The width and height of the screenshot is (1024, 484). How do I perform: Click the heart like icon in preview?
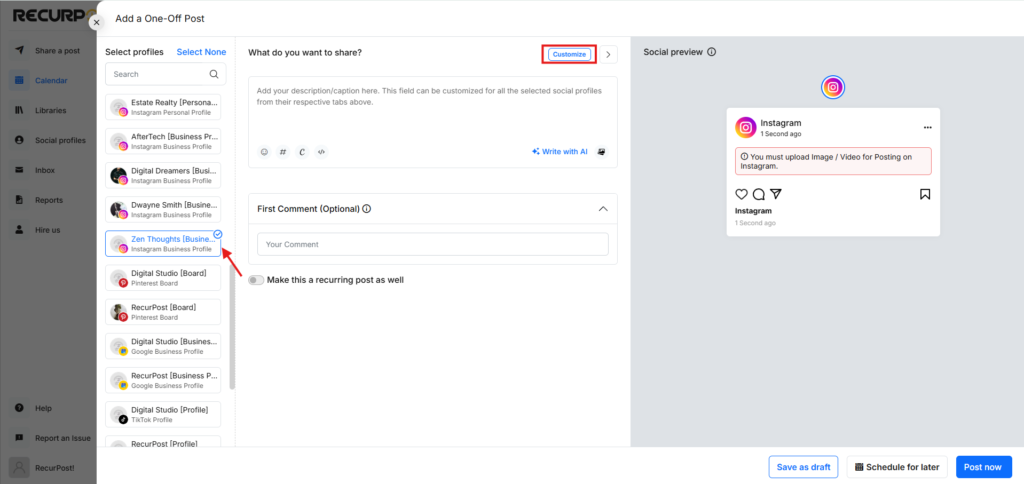(x=741, y=194)
